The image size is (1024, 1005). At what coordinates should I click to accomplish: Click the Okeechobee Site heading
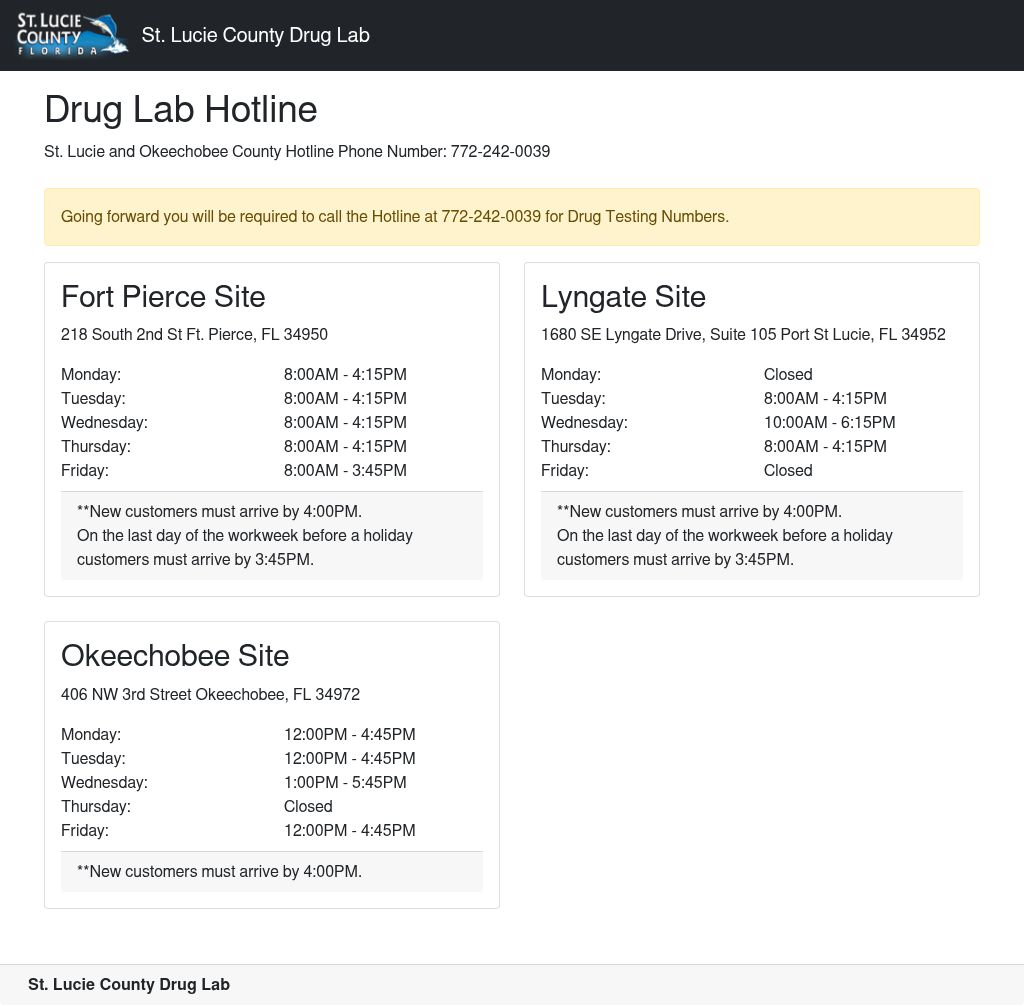175,656
